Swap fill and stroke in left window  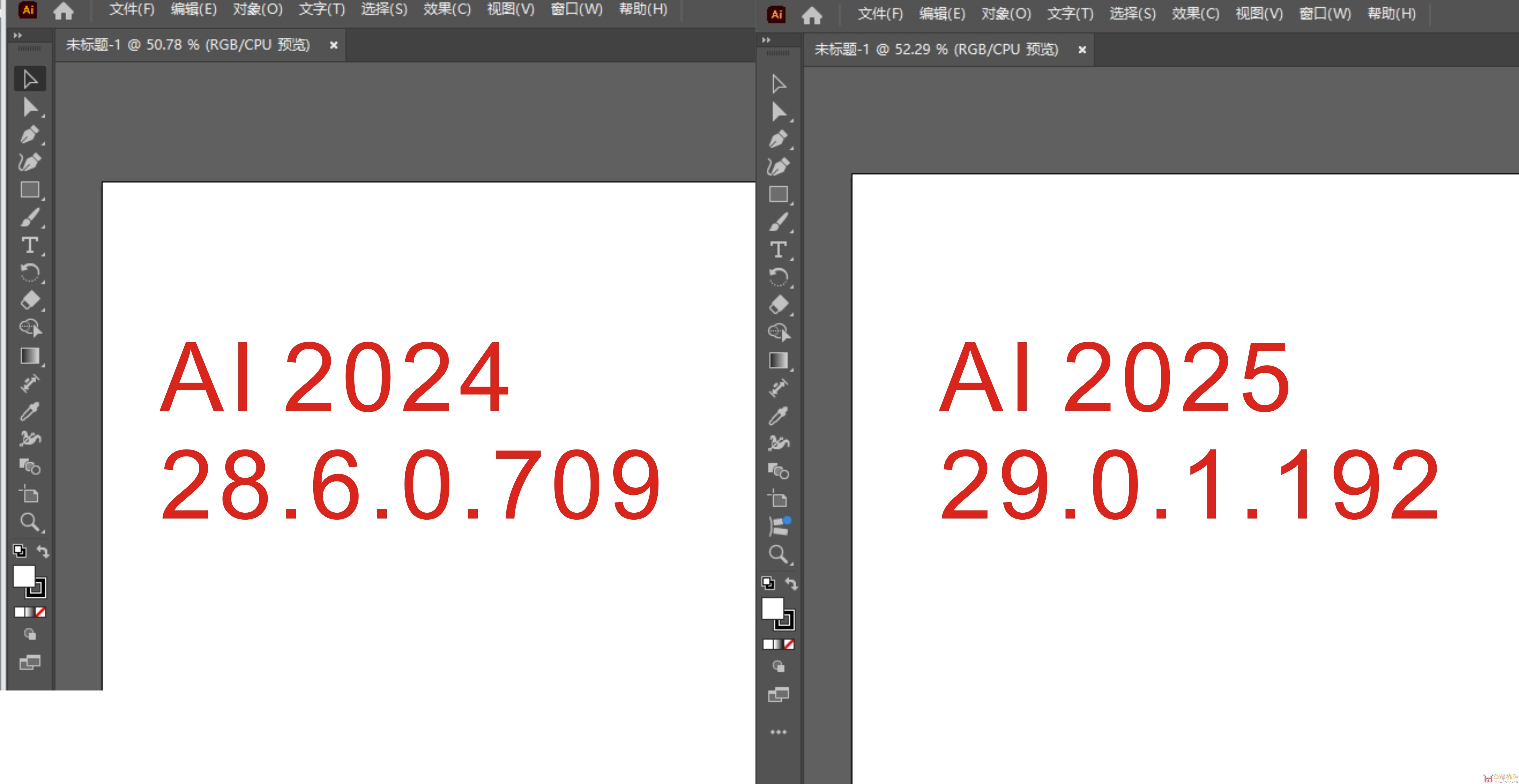point(43,551)
